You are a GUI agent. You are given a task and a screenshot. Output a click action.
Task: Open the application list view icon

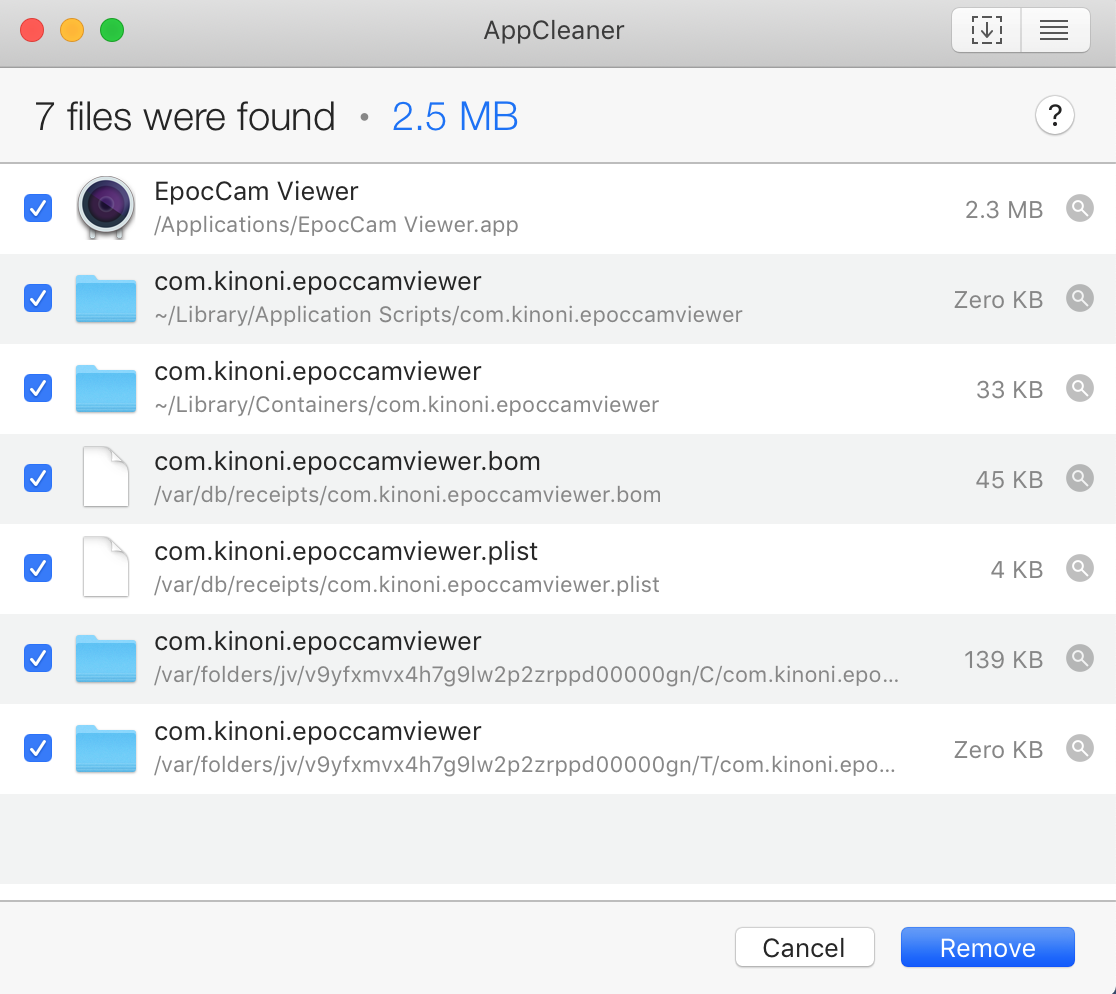point(1054,31)
